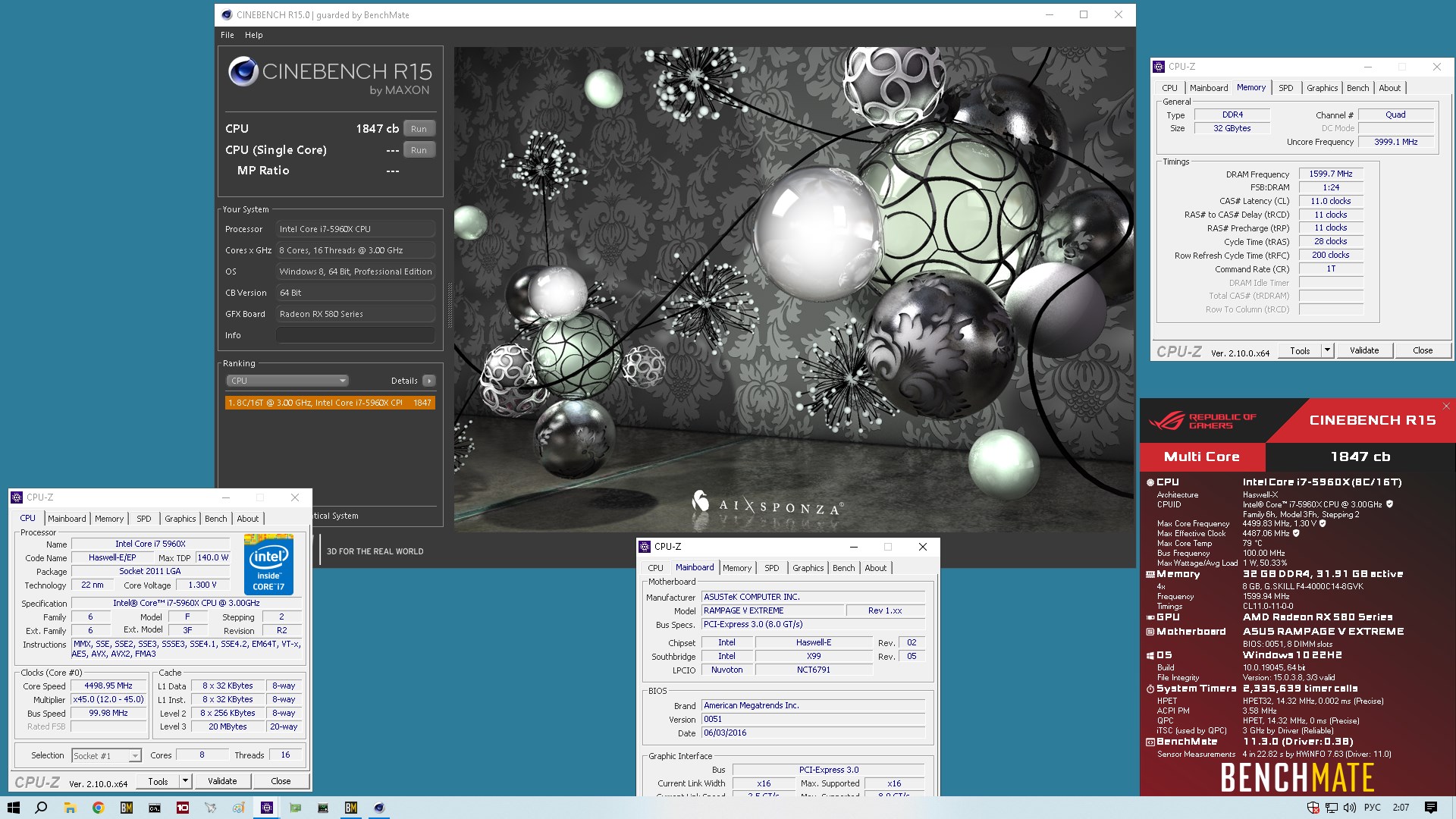Open the Paint palette taskbar icon
Screen dimensions: 1456x819
pyautogui.click(x=239, y=808)
